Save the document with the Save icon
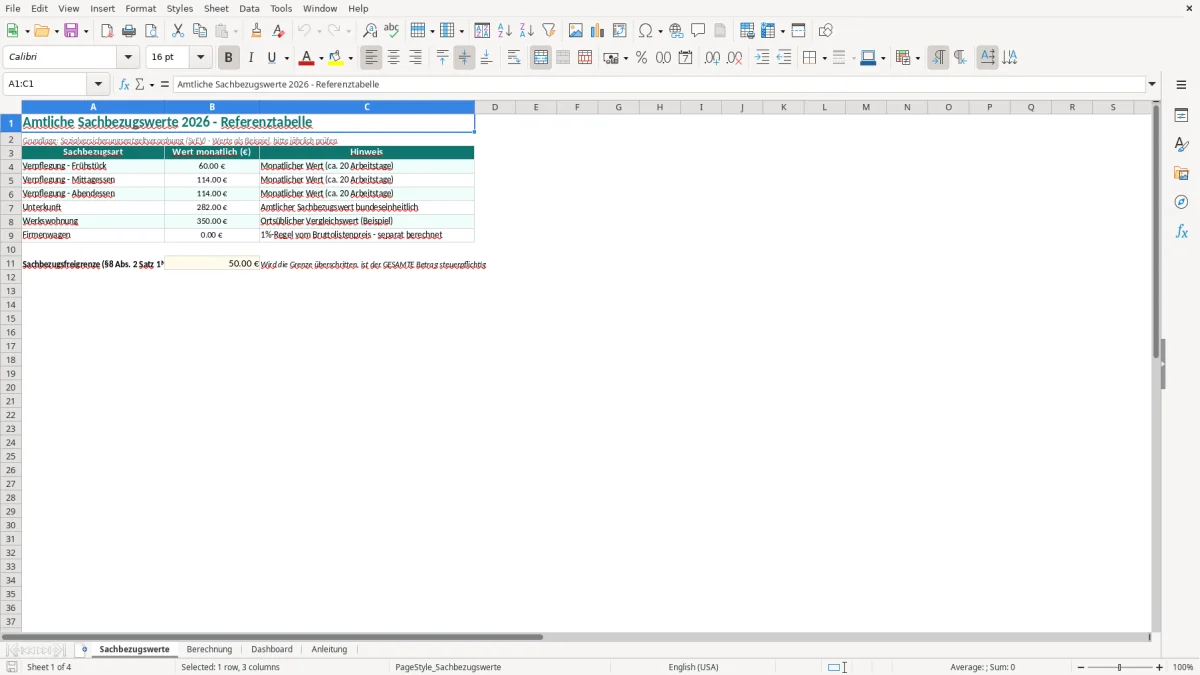The width and height of the screenshot is (1200, 675). click(71, 31)
